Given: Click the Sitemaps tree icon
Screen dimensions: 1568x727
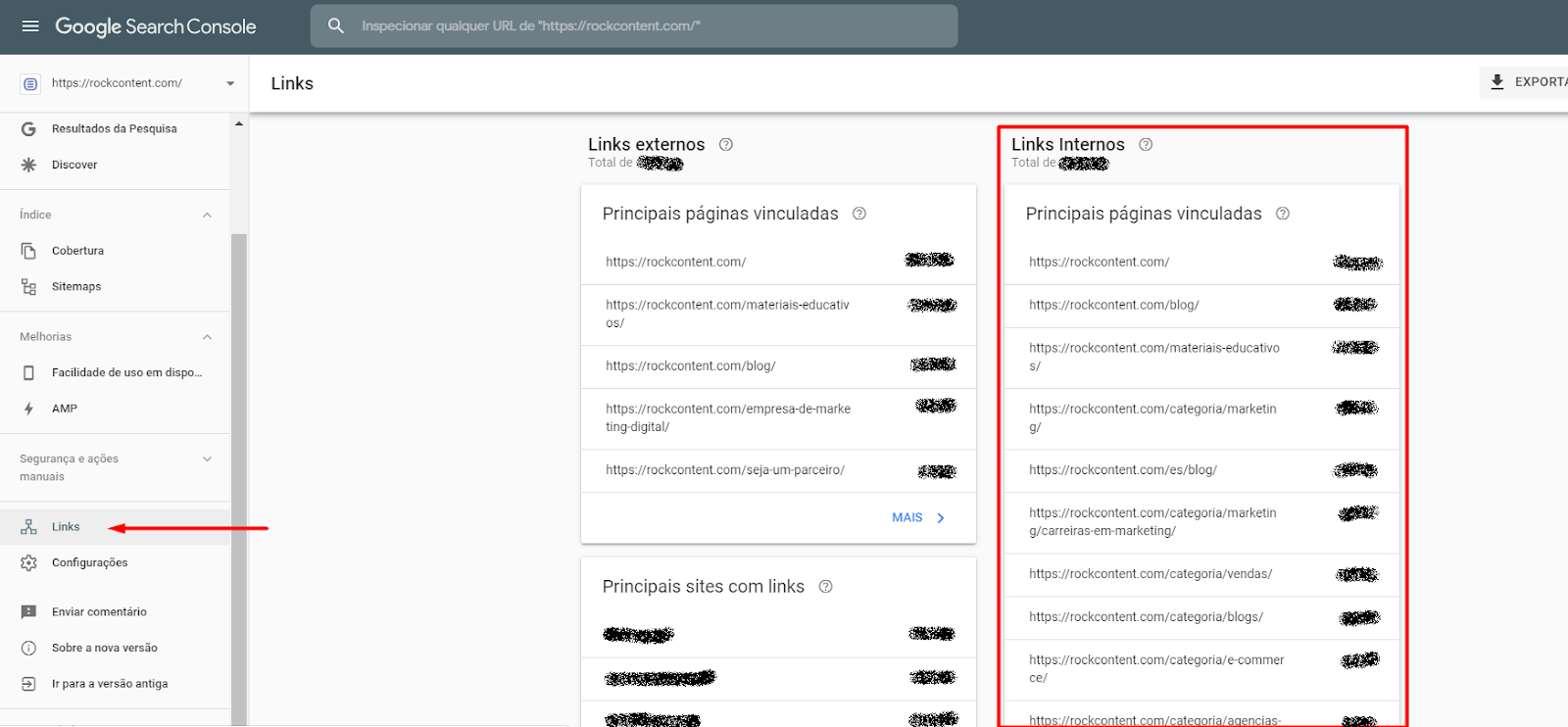Looking at the screenshot, I should pyautogui.click(x=28, y=286).
